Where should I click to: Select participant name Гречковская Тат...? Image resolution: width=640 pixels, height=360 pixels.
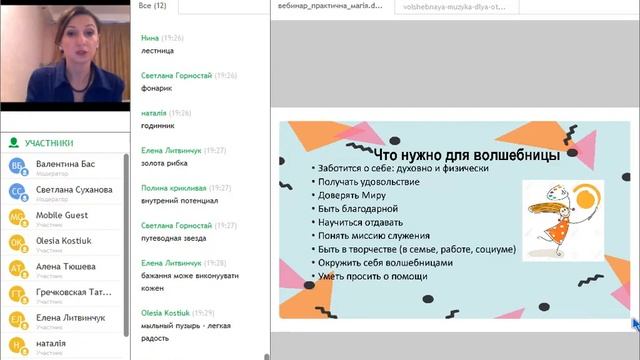[73, 292]
